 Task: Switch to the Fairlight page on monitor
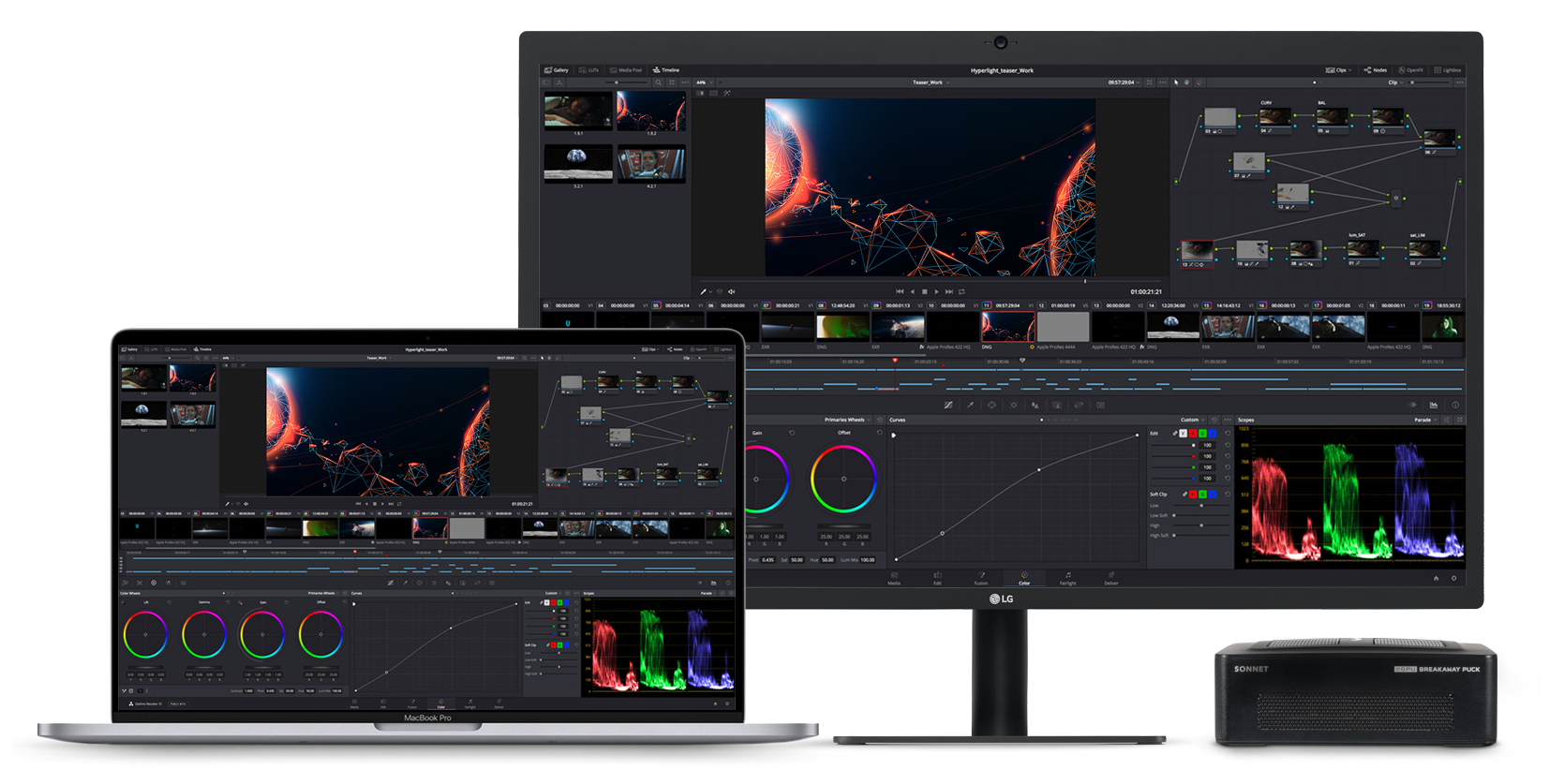1067,578
